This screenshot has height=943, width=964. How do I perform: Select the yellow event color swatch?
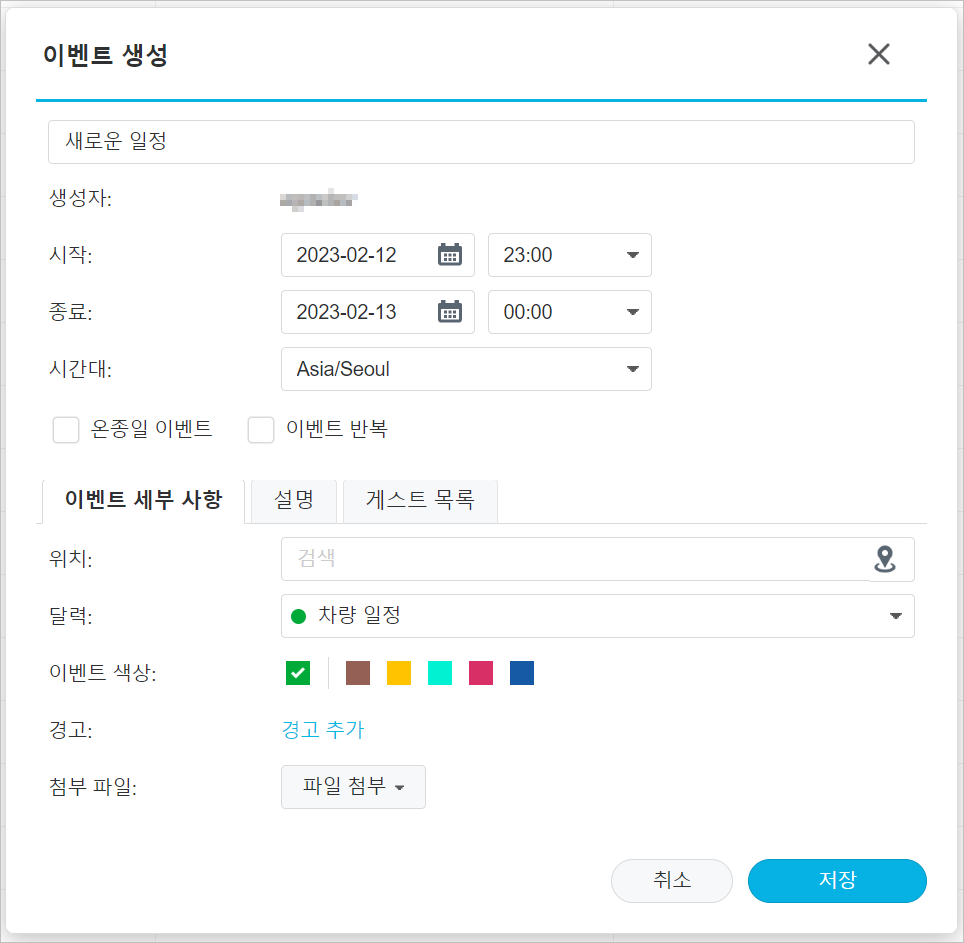[398, 673]
